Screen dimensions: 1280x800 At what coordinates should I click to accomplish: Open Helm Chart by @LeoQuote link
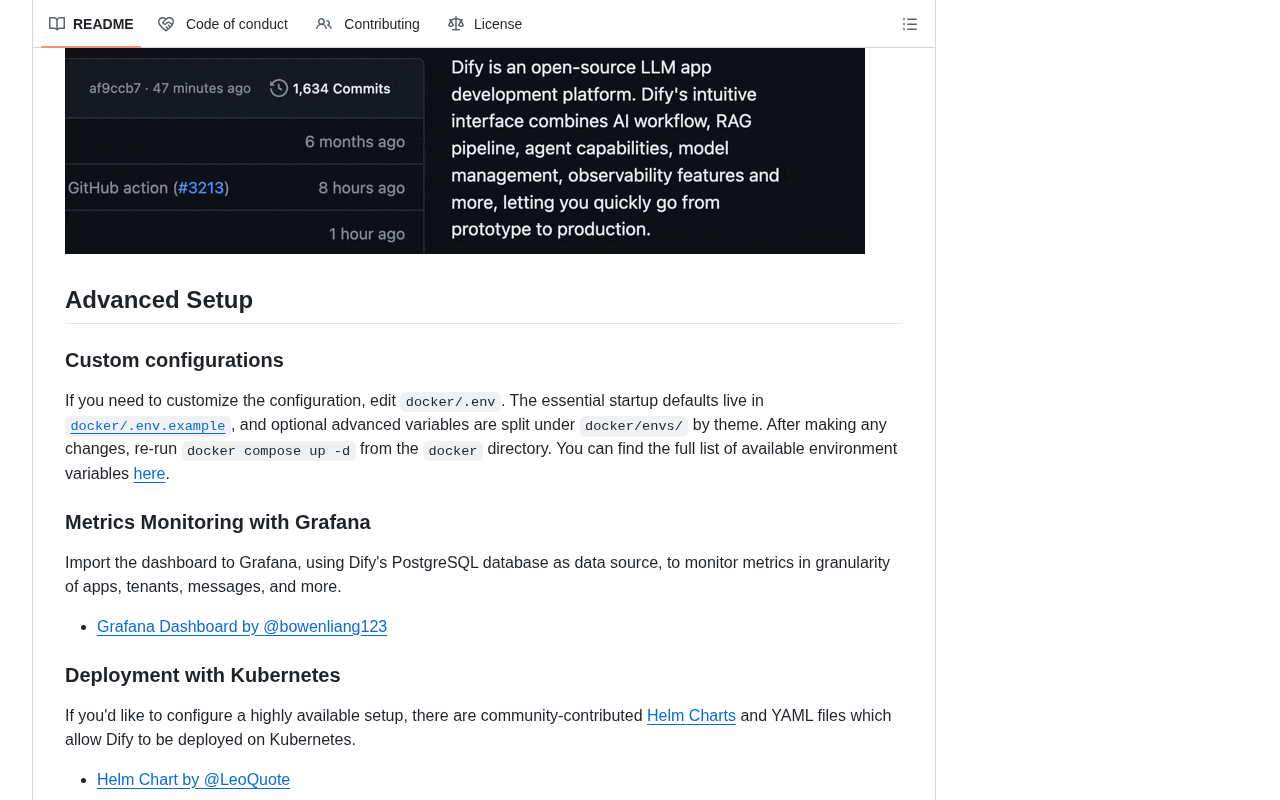193,780
